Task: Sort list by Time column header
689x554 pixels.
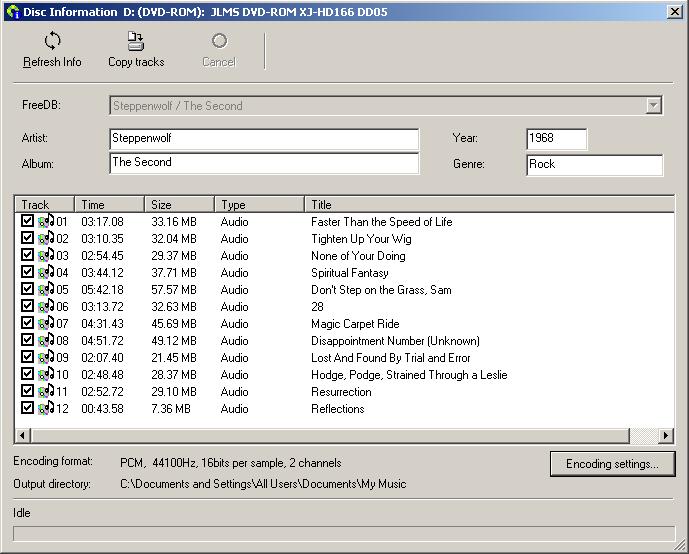Action: click(x=109, y=205)
